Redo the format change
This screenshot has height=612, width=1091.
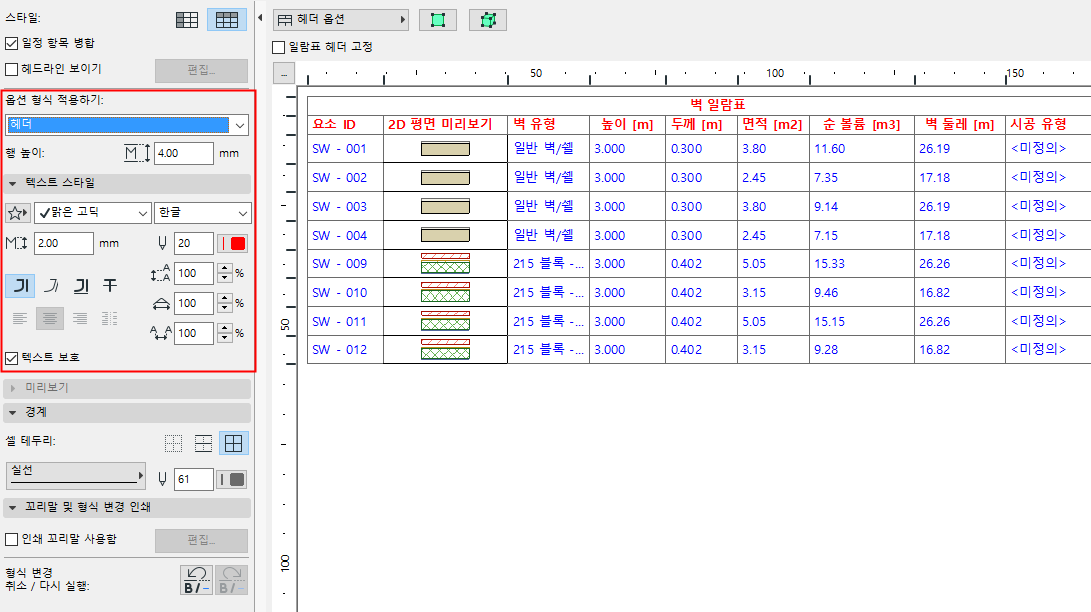coord(231,580)
